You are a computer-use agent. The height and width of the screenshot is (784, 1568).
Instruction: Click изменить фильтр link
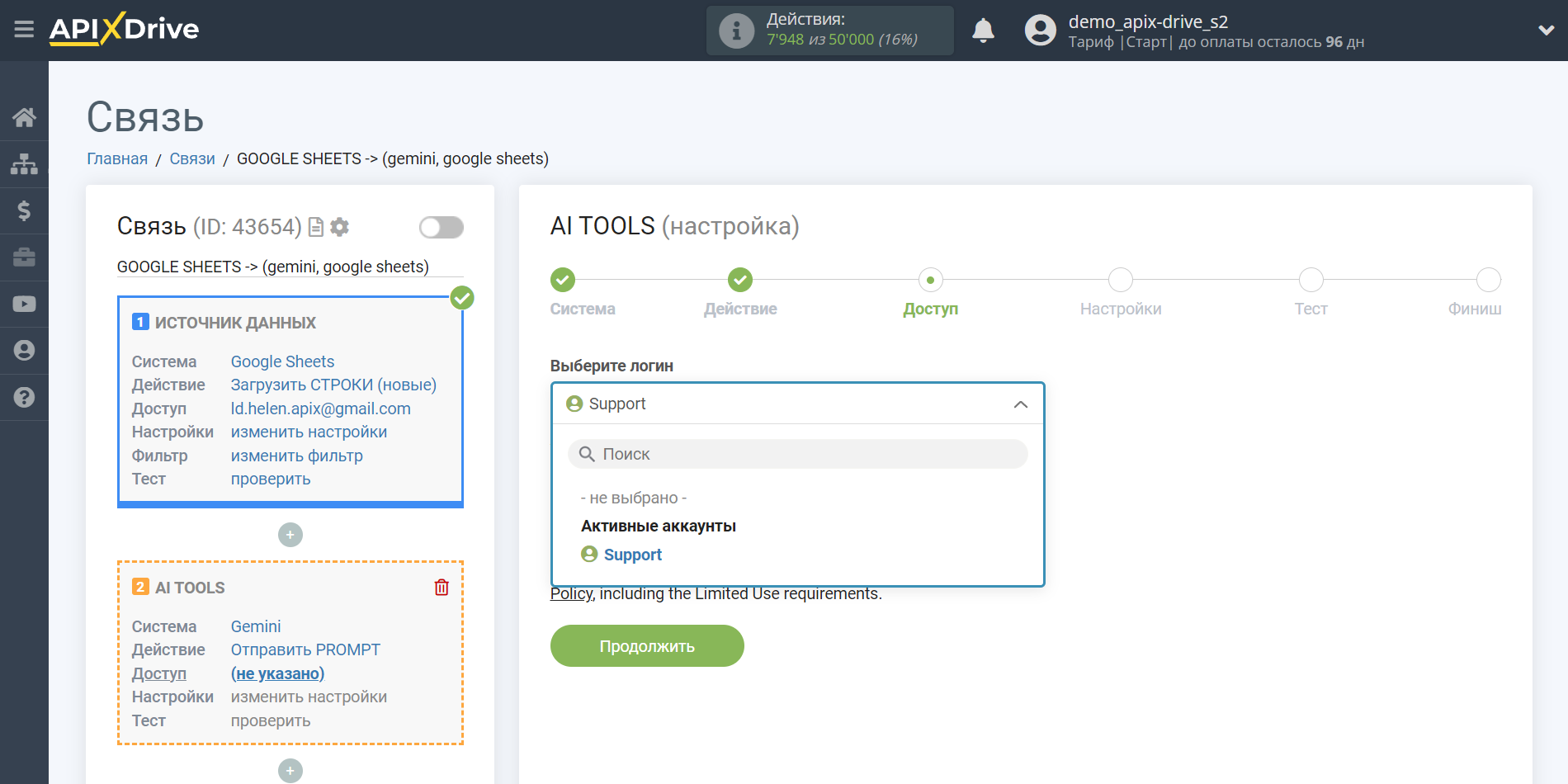tap(296, 456)
